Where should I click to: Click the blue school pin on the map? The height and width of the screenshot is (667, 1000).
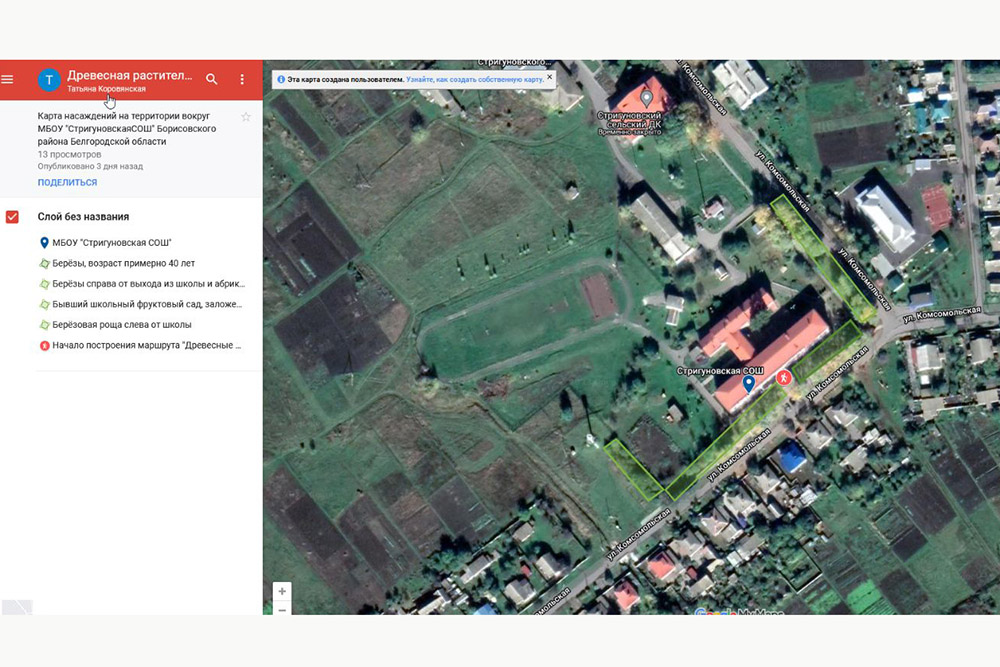pyautogui.click(x=748, y=383)
